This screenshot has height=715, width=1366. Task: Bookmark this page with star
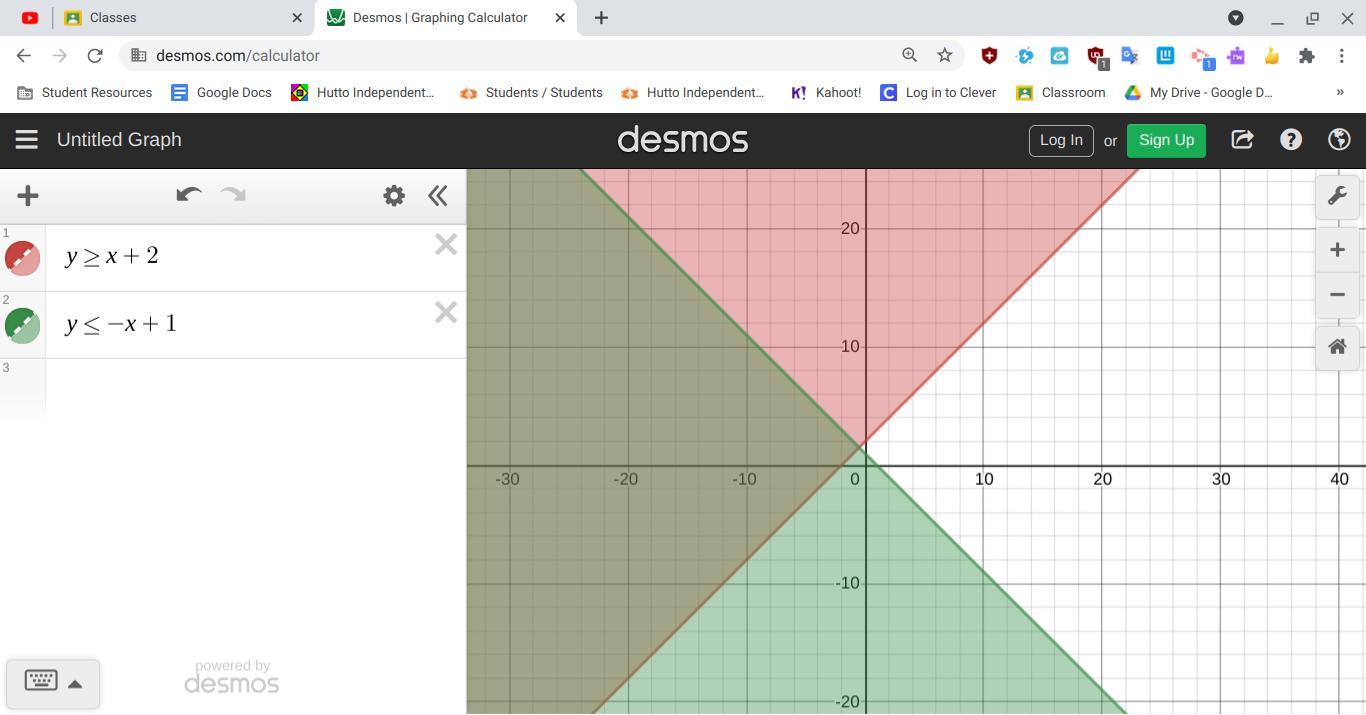click(944, 56)
